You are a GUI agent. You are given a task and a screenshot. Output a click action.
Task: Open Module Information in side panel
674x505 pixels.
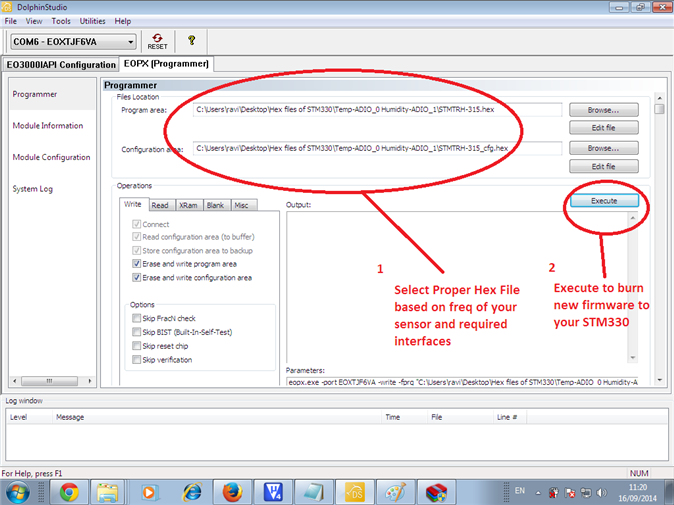pos(48,125)
